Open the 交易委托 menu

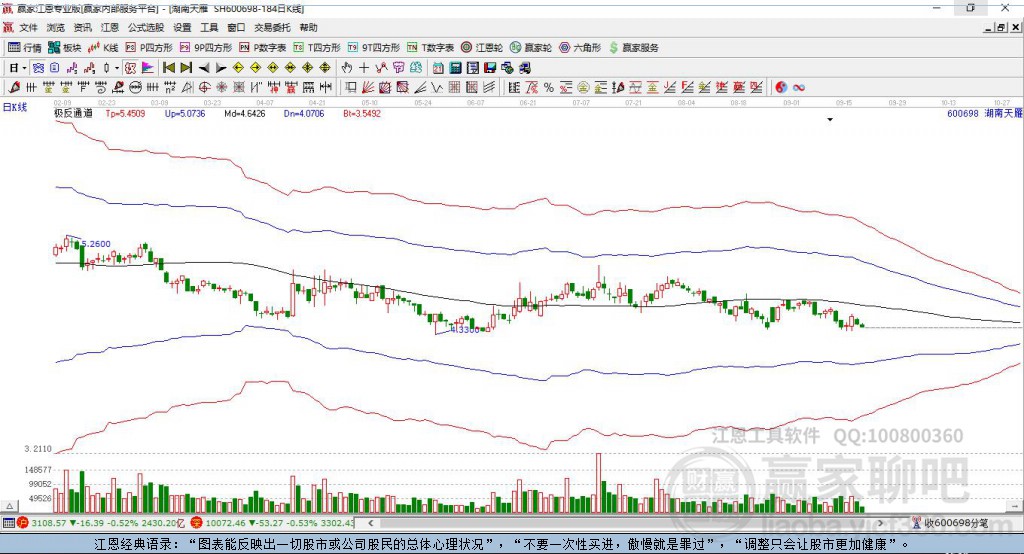272,27
